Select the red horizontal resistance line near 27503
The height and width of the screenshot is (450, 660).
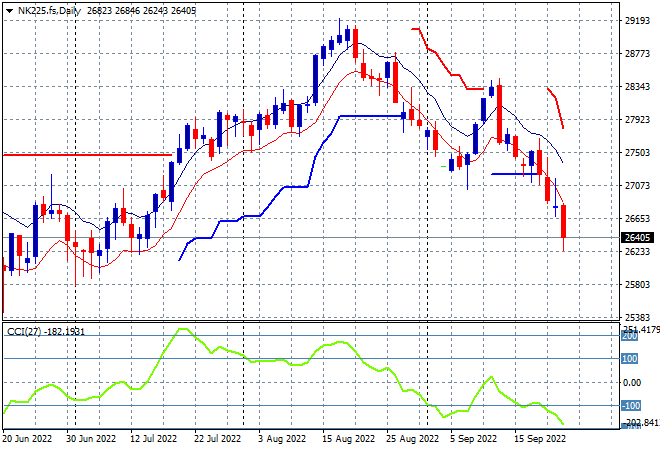point(87,155)
